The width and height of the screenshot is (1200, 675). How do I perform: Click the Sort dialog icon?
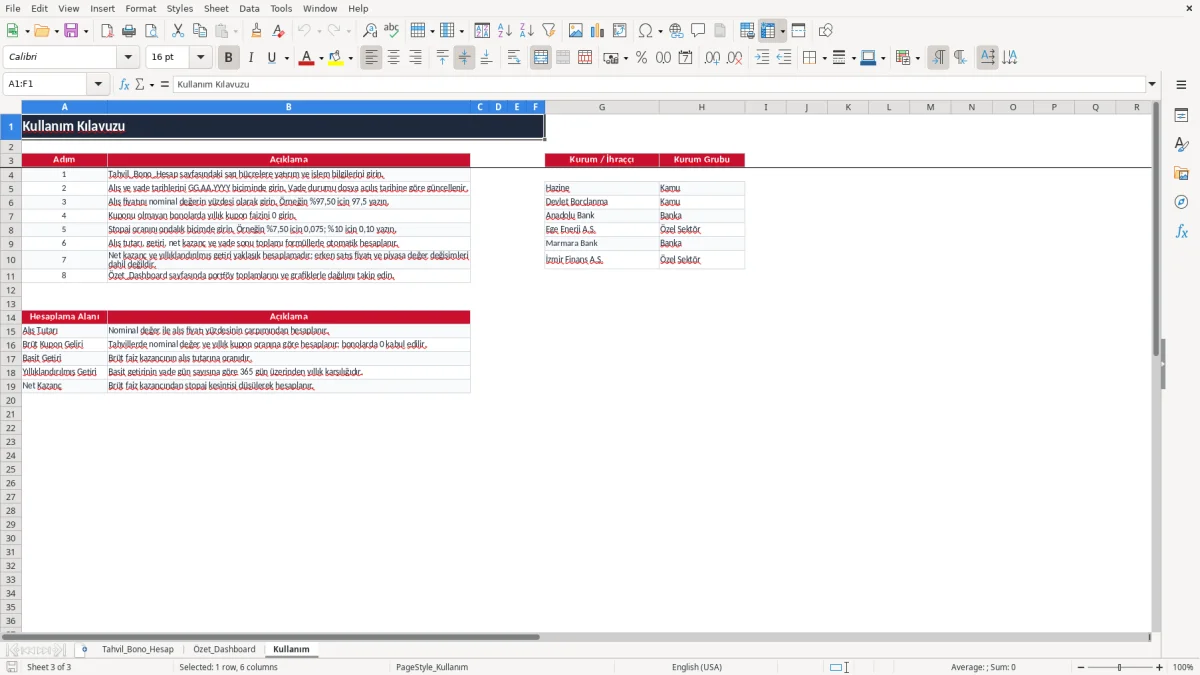482,31
